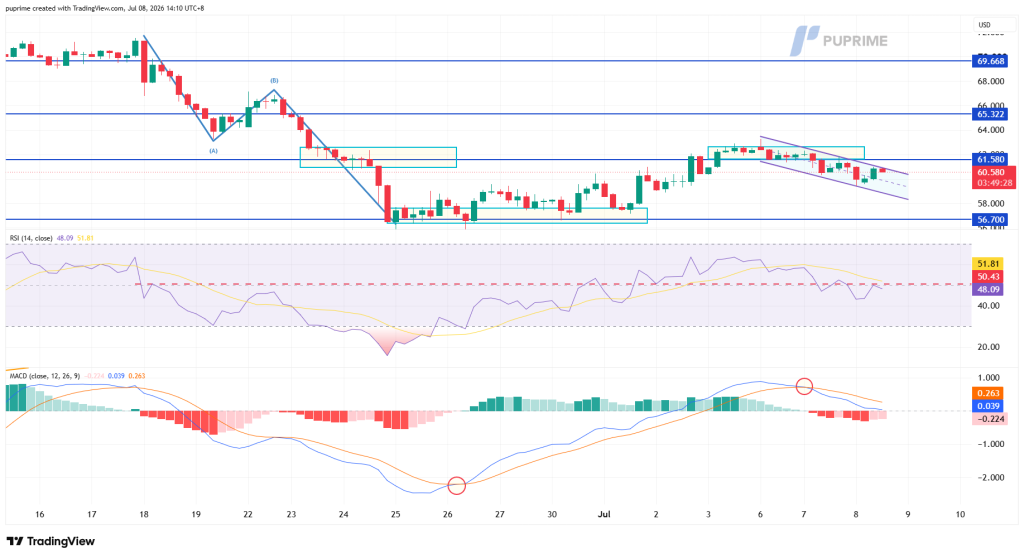Click the 20.00 RSI axis tick
Screen dimensions: 1024x558
(x=988, y=347)
